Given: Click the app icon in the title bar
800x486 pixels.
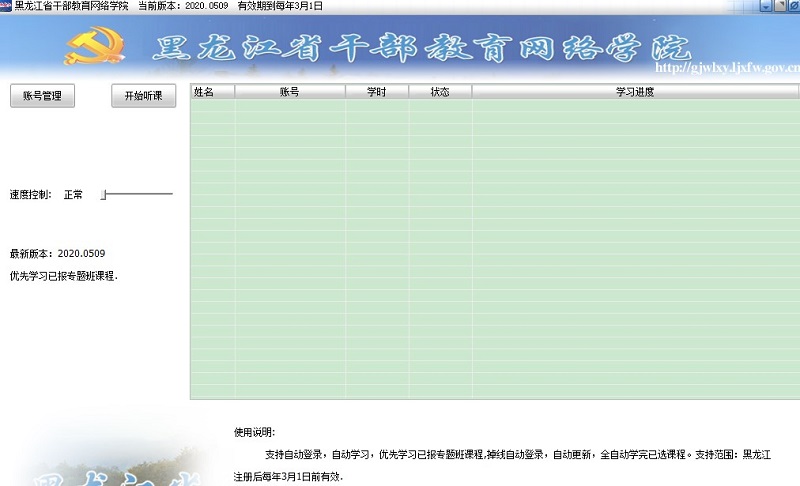Looking at the screenshot, I should click(x=6, y=6).
